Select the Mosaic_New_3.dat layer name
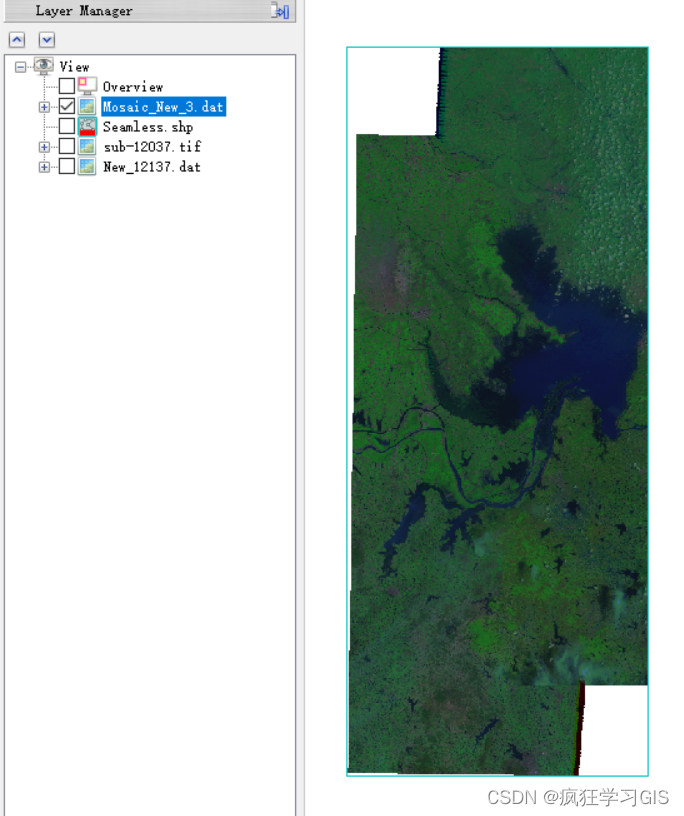 [x=163, y=107]
